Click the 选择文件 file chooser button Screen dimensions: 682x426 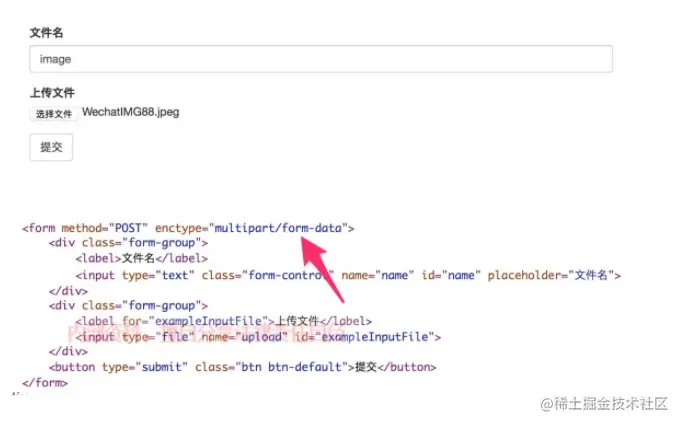click(x=54, y=114)
